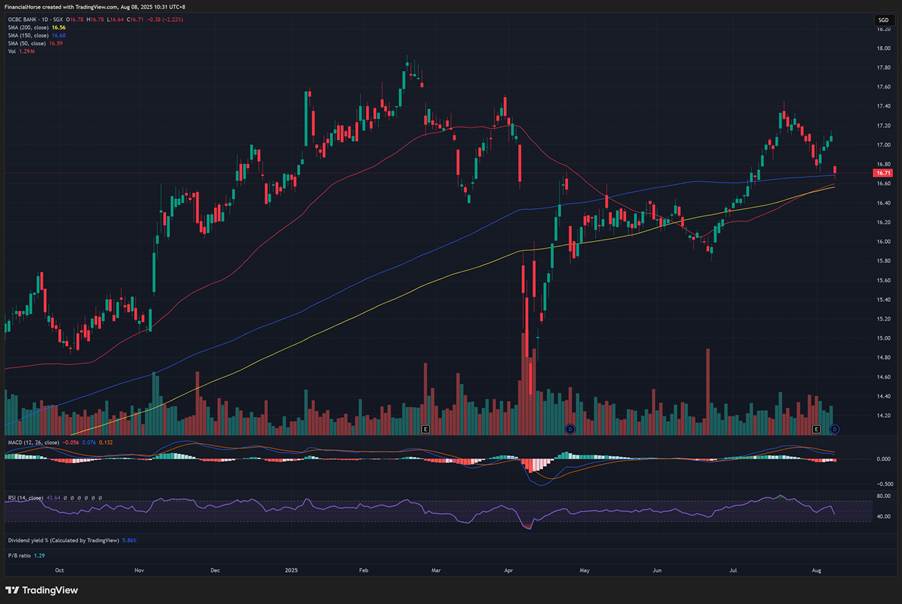The image size is (902, 604).
Task: Select the SMA (200, close) indicator legend
Action: (x=28, y=28)
